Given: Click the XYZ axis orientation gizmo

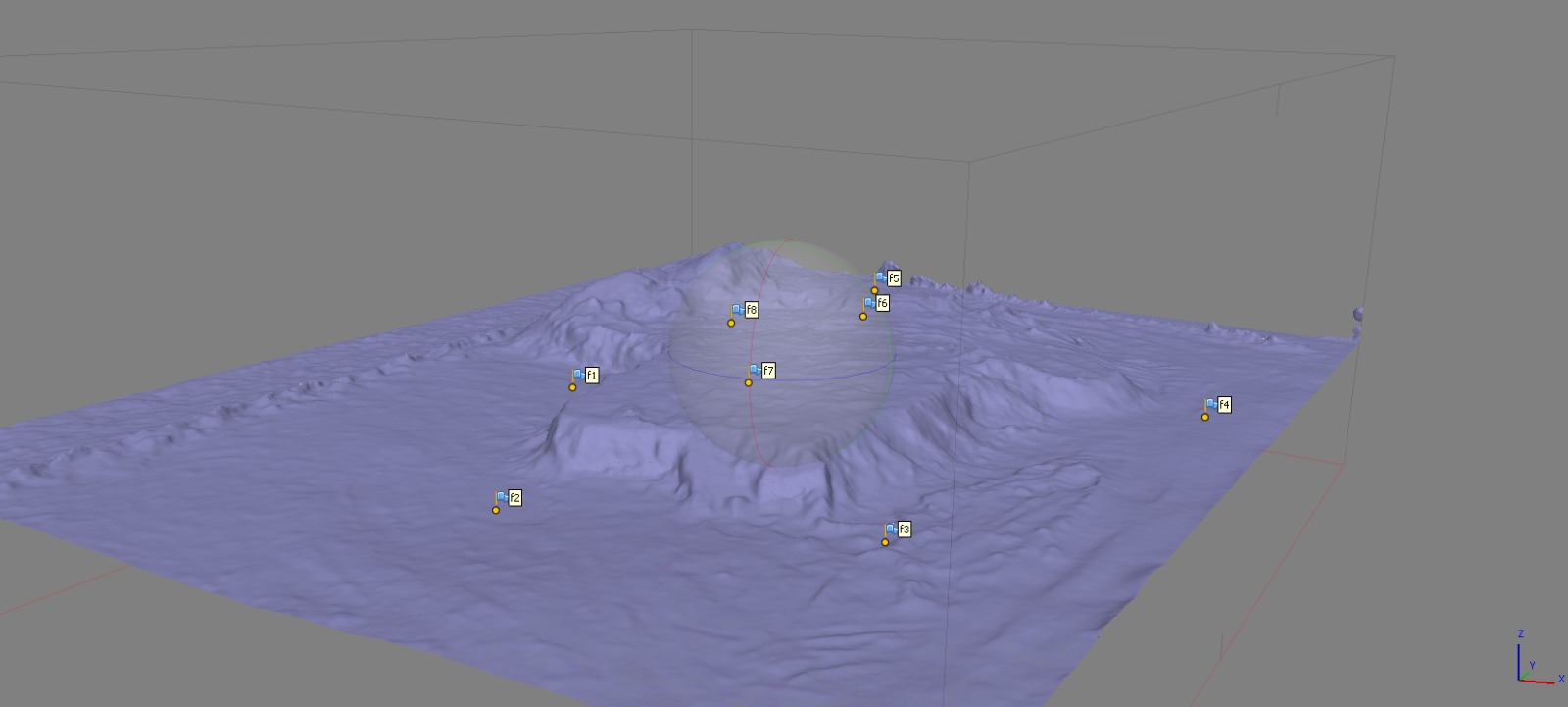Looking at the screenshot, I should 1539,657.
